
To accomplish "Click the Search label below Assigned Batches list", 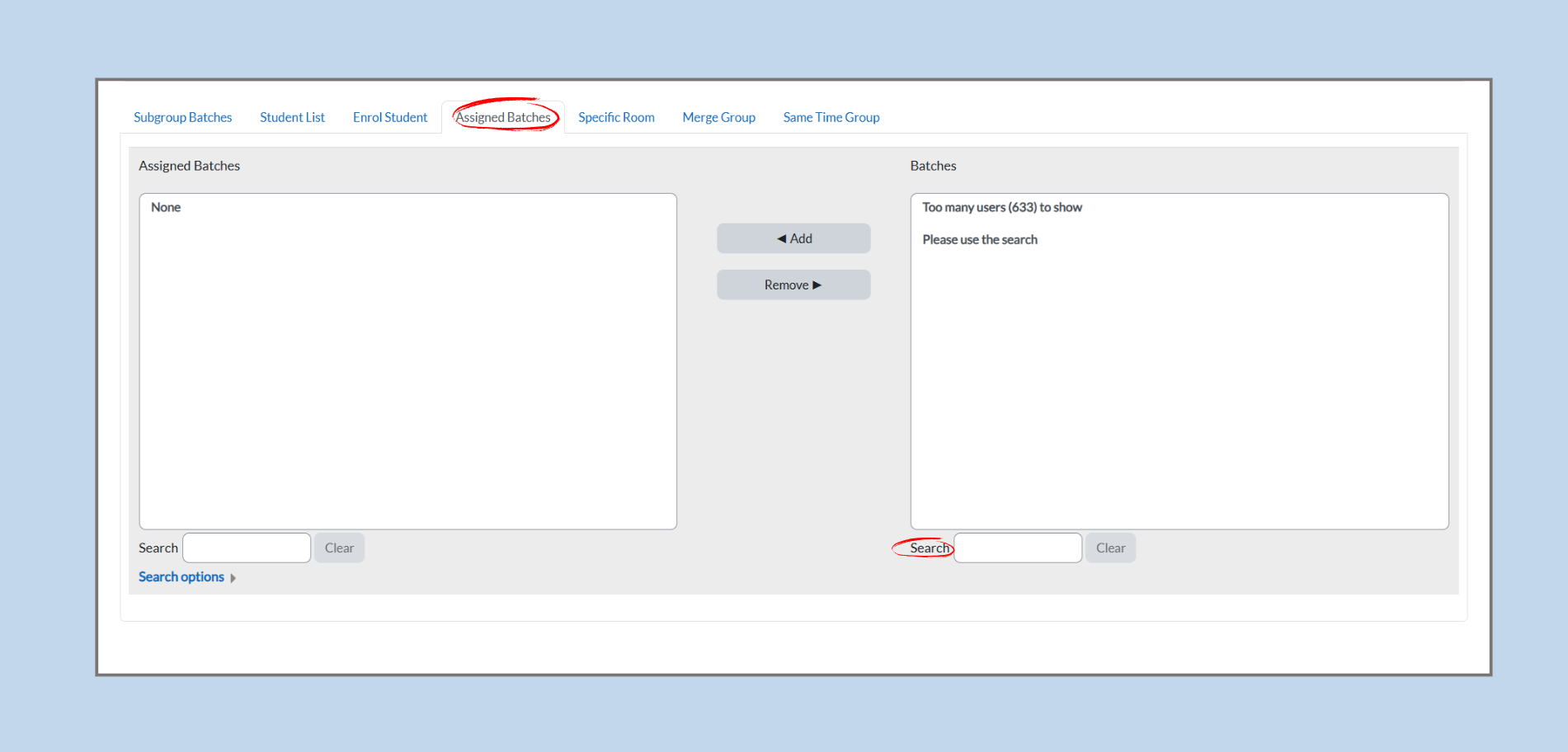I will [158, 548].
